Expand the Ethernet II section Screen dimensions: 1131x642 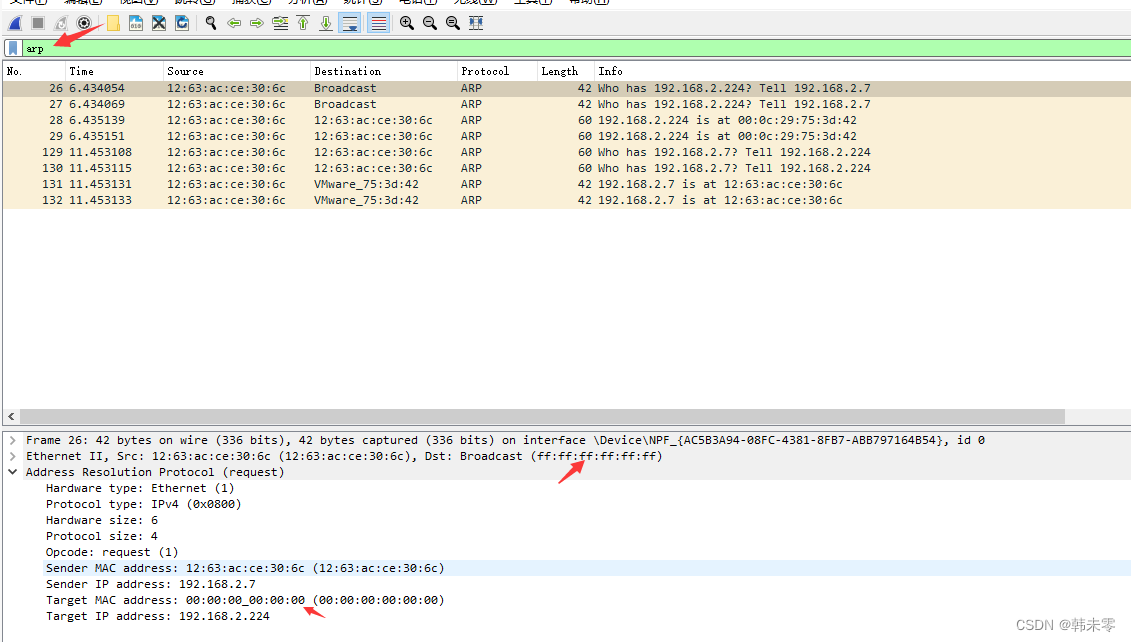[10, 456]
